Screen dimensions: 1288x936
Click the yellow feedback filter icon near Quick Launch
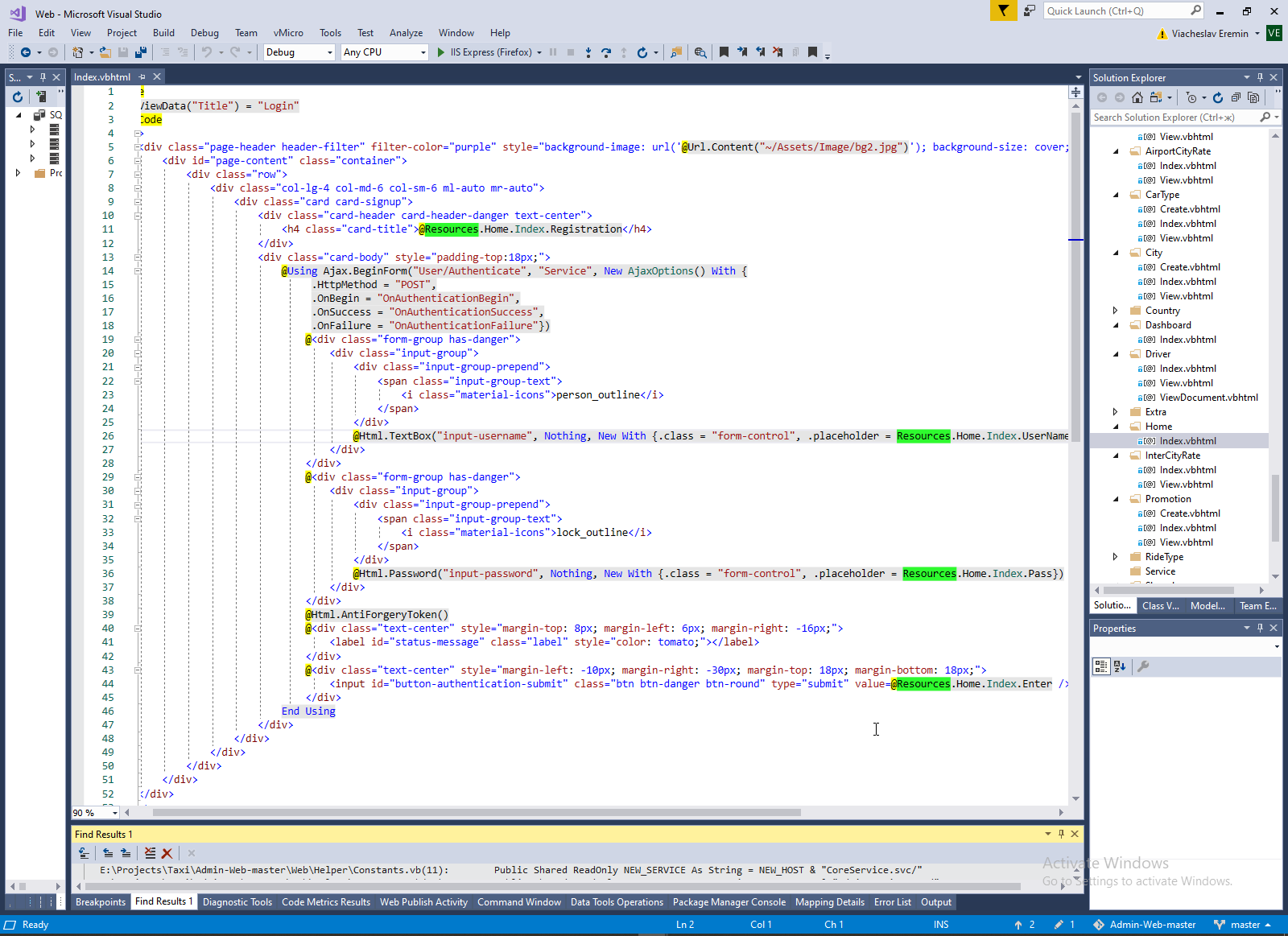1003,10
